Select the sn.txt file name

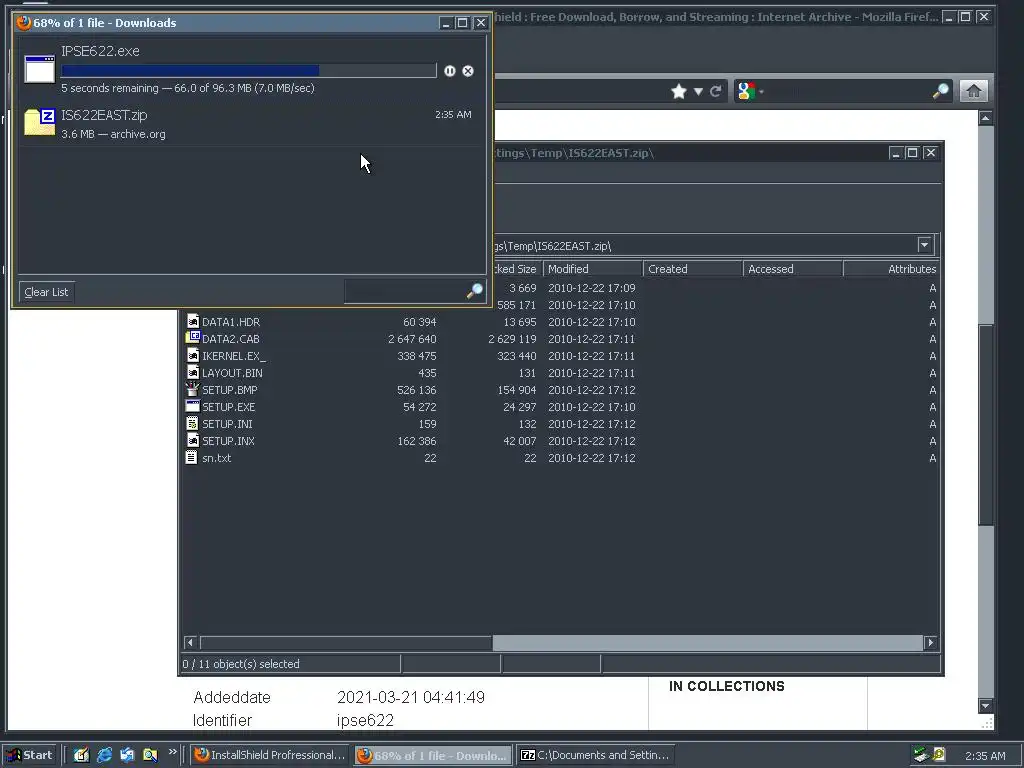pyautogui.click(x=217, y=458)
